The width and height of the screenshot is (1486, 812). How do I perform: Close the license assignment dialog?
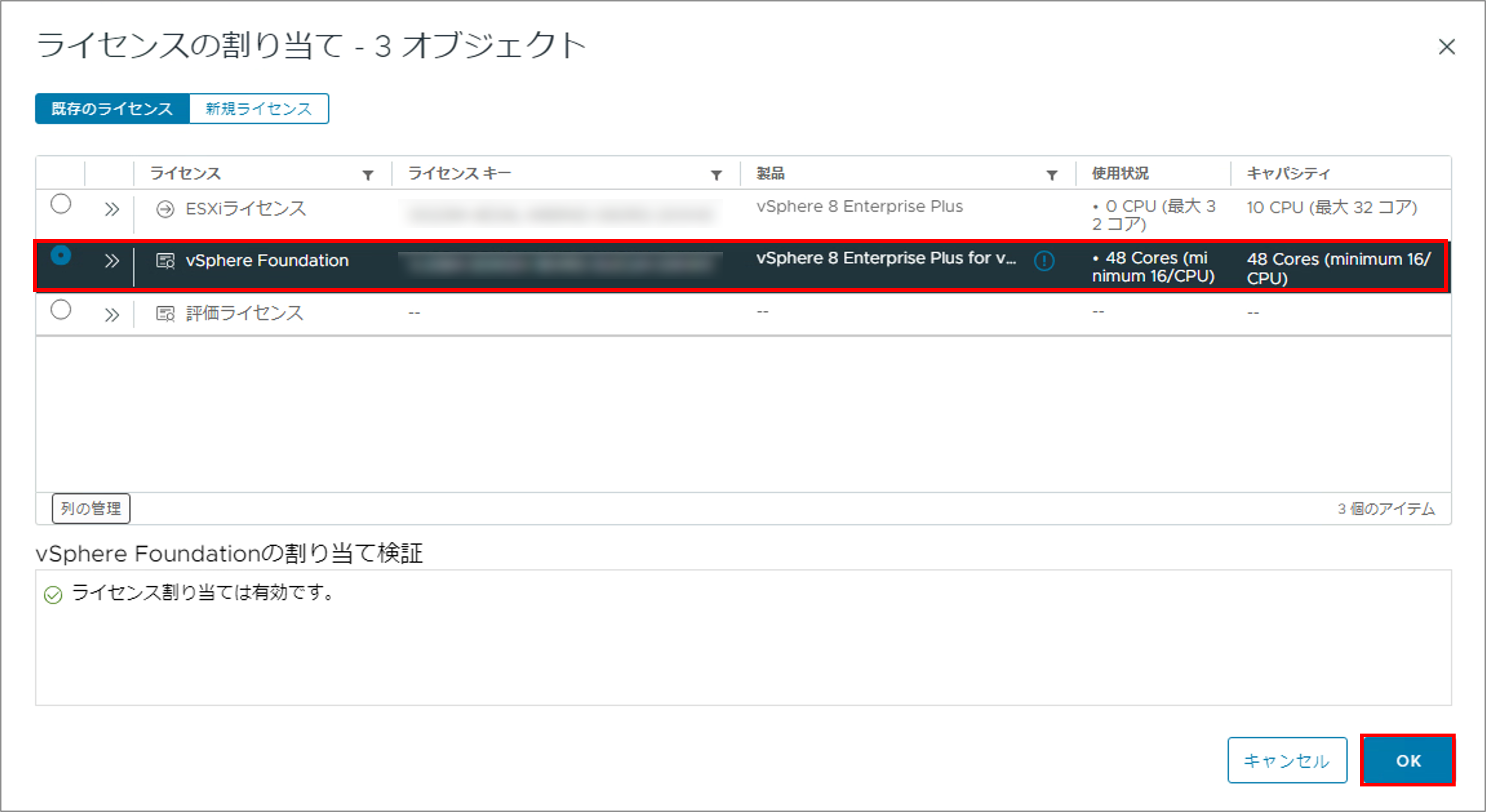(1447, 47)
